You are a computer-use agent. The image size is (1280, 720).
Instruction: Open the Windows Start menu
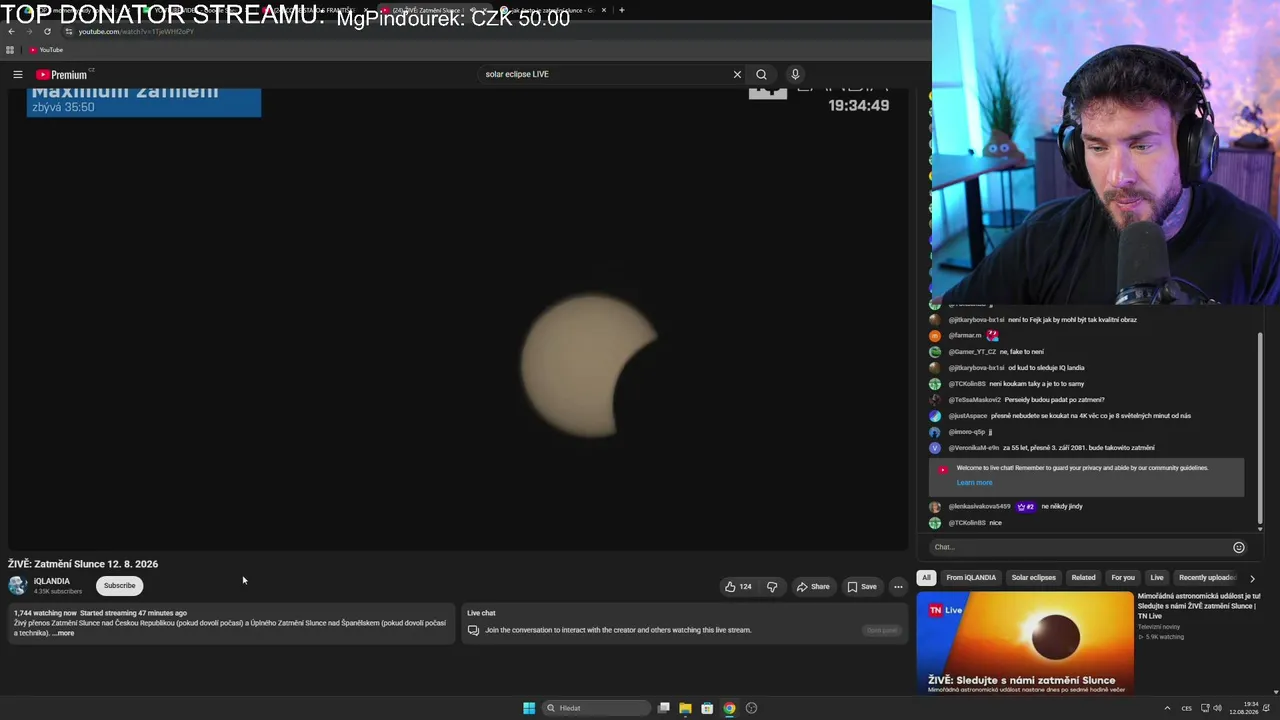(x=529, y=708)
